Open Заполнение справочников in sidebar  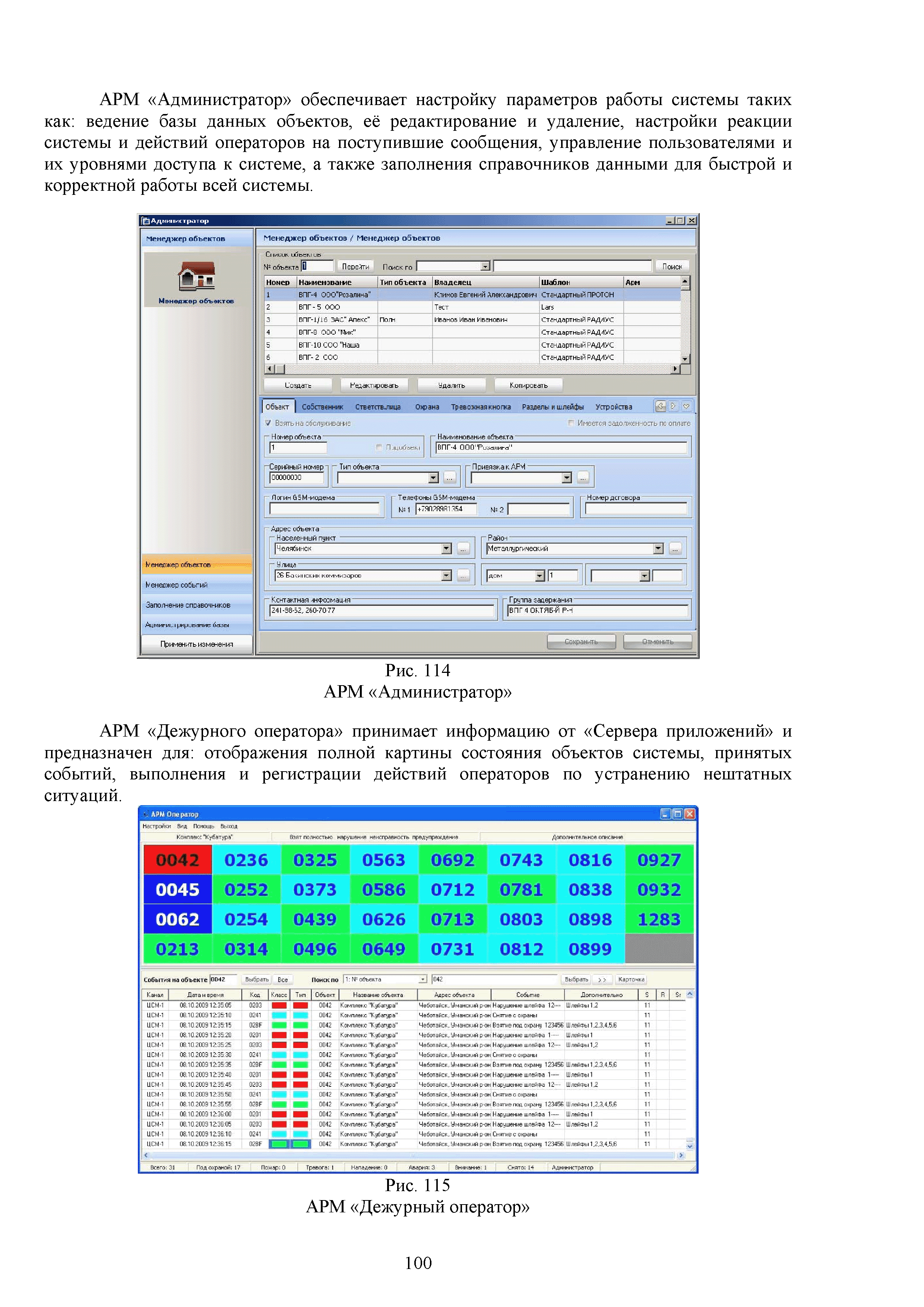pyautogui.click(x=196, y=605)
